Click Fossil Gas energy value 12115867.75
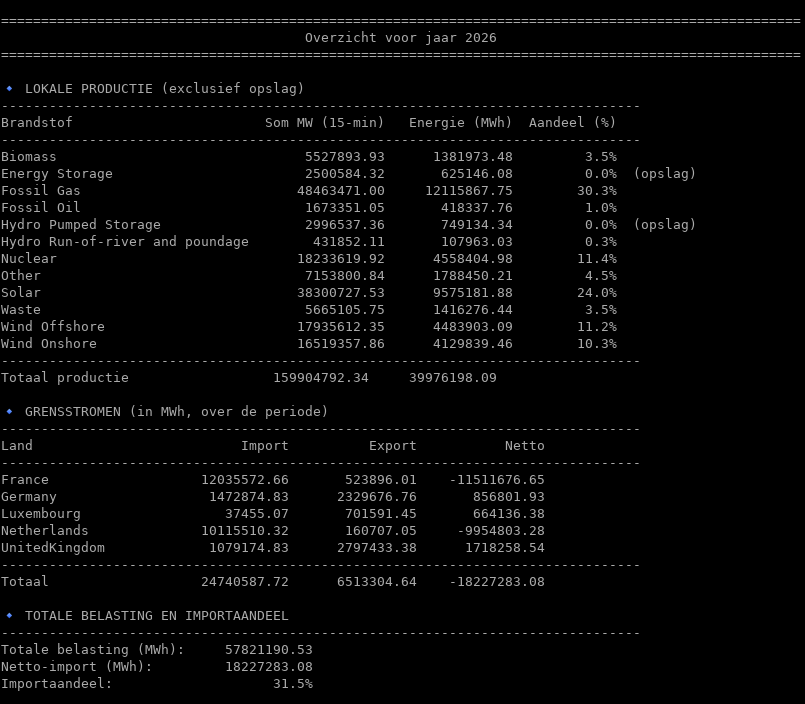805x704 pixels. tap(469, 191)
